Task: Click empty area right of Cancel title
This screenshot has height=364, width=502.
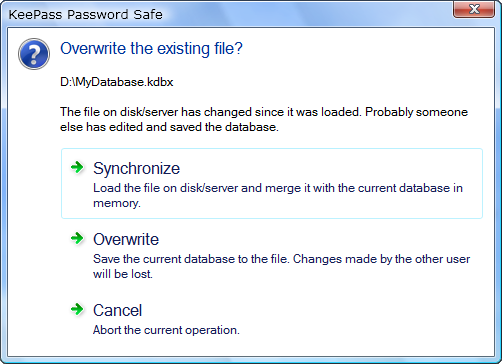Action: coord(300,310)
